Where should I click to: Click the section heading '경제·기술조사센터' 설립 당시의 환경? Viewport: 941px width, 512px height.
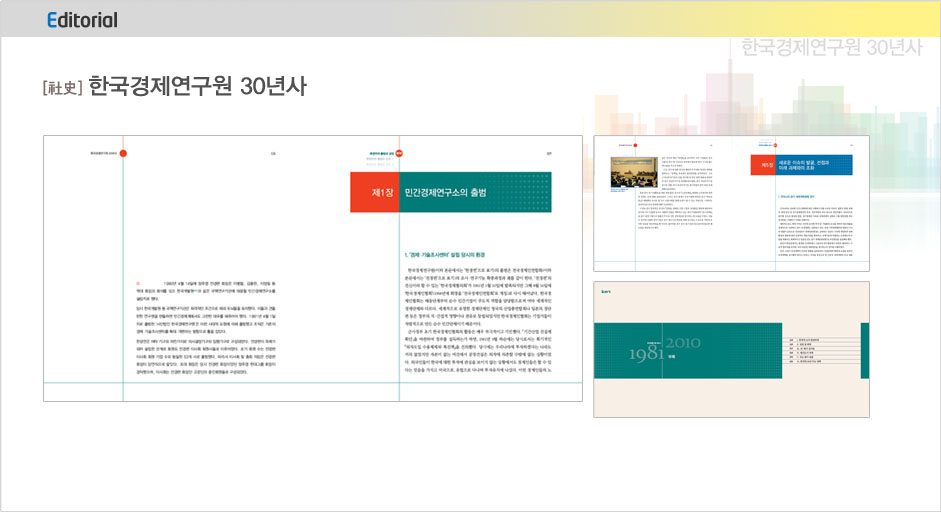(445, 254)
